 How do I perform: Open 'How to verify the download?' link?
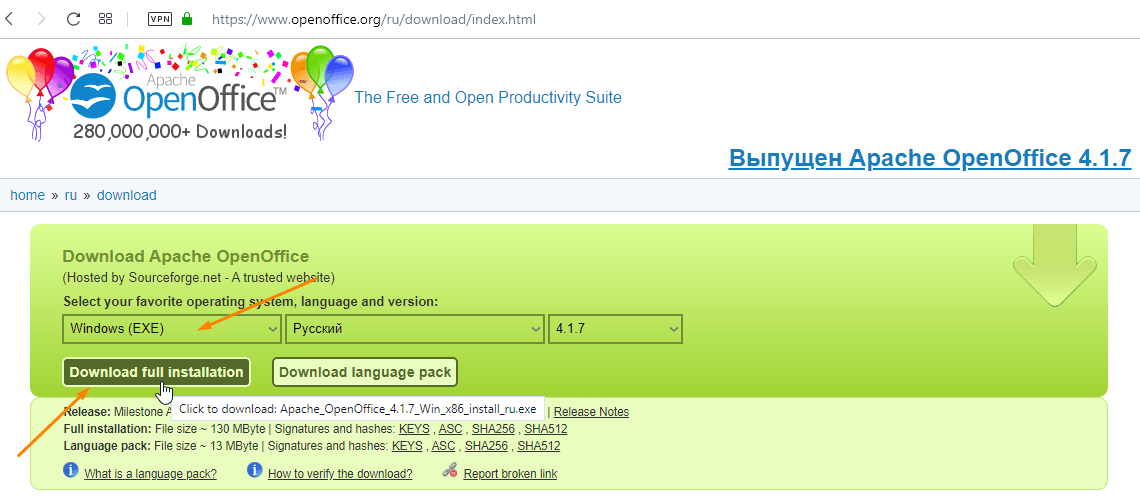coord(340,474)
